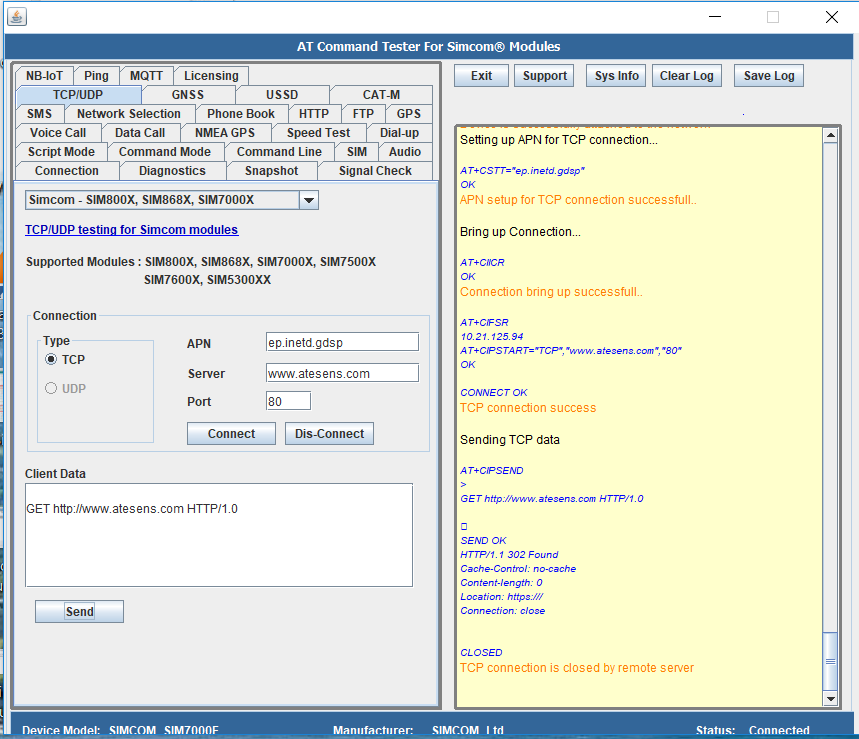Switch to the Ping tab
Viewport: 859px width, 739px height.
[x=96, y=76]
